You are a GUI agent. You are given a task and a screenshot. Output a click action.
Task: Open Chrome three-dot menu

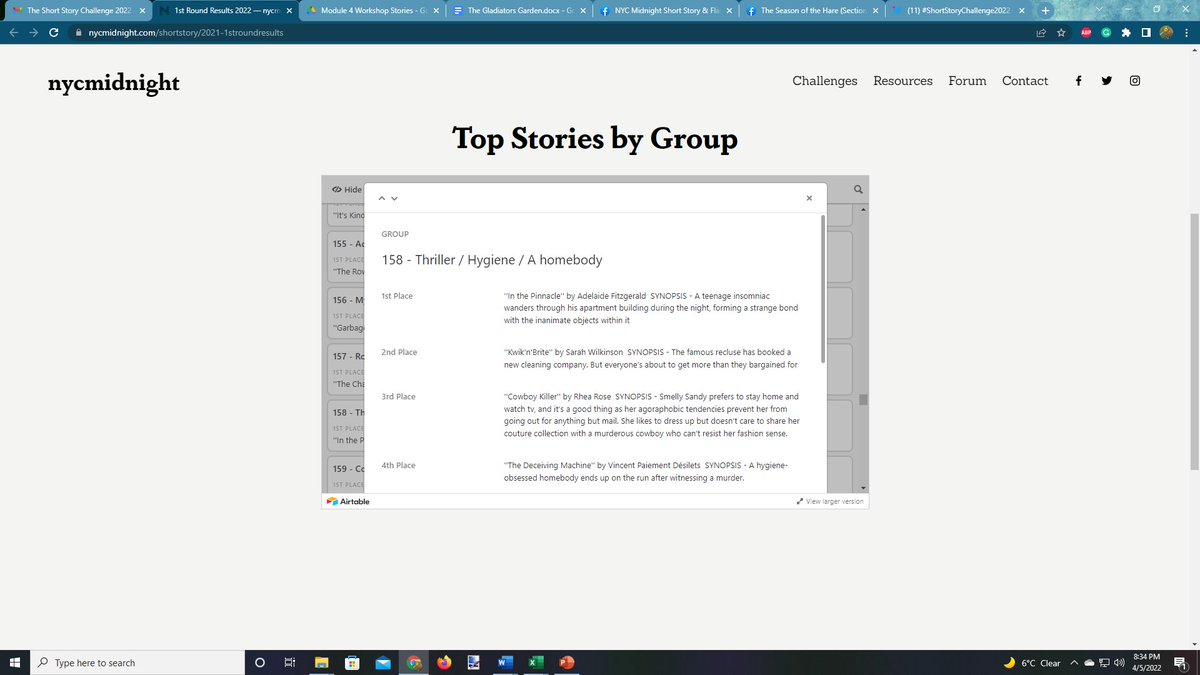[x=1185, y=32]
